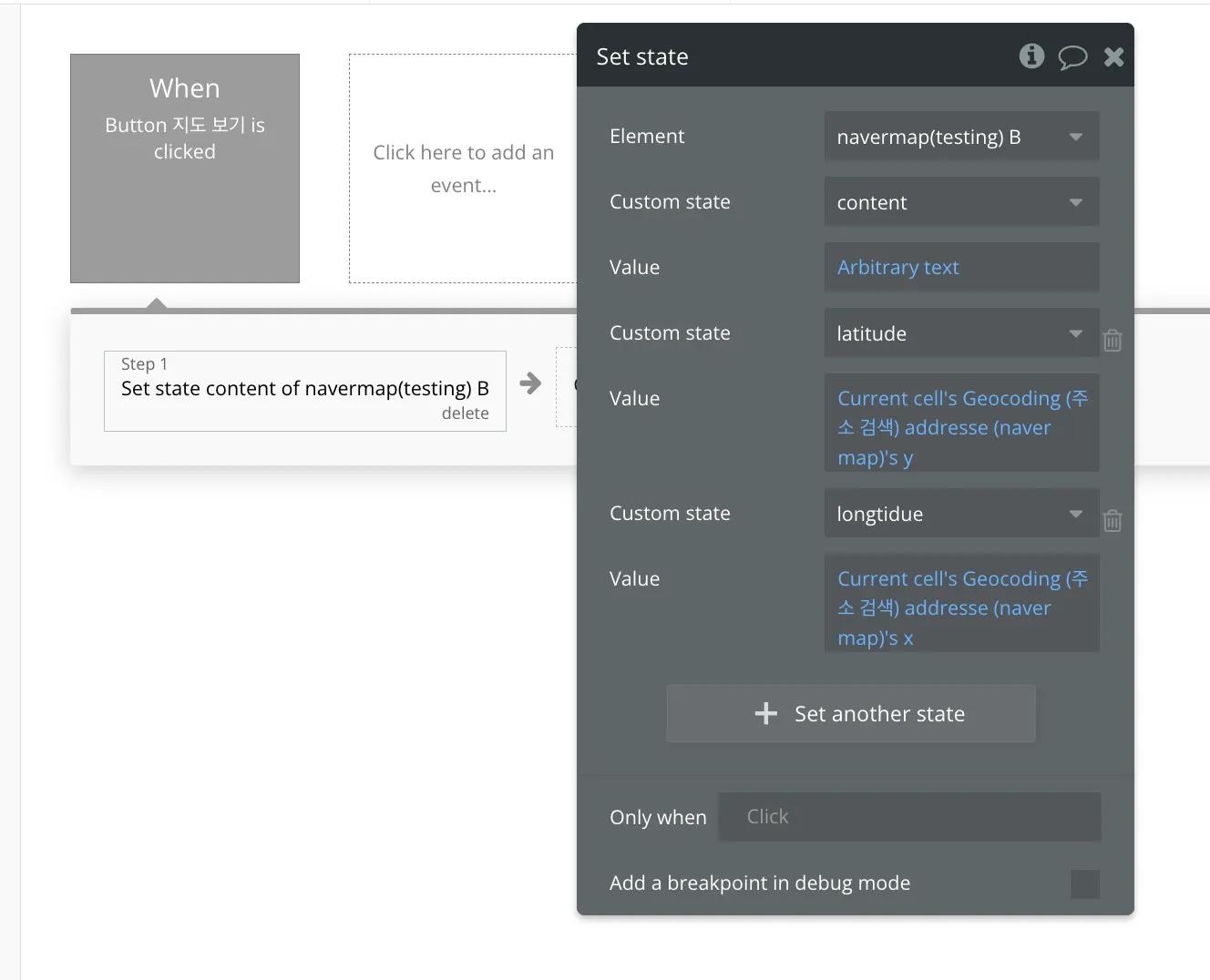This screenshot has width=1210, height=980.
Task: Open the info icon in Set state header
Action: [1031, 56]
